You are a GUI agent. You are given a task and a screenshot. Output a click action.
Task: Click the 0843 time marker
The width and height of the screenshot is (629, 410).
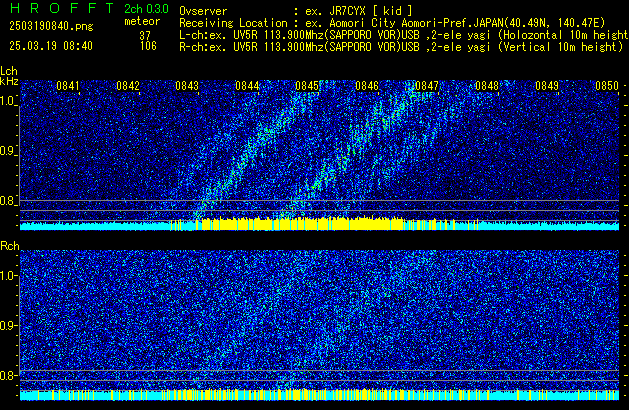pyautogui.click(x=187, y=86)
